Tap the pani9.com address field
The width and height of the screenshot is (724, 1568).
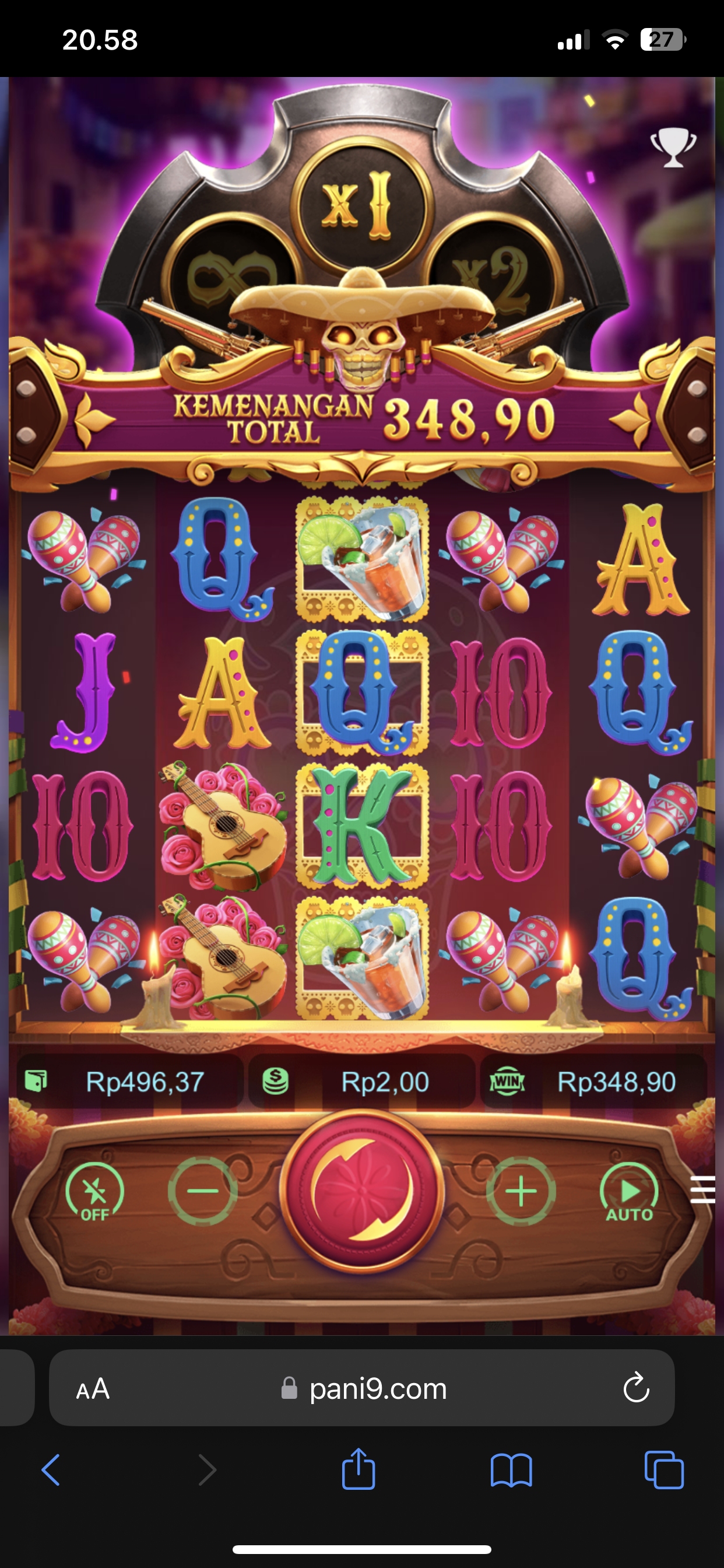tap(361, 1388)
